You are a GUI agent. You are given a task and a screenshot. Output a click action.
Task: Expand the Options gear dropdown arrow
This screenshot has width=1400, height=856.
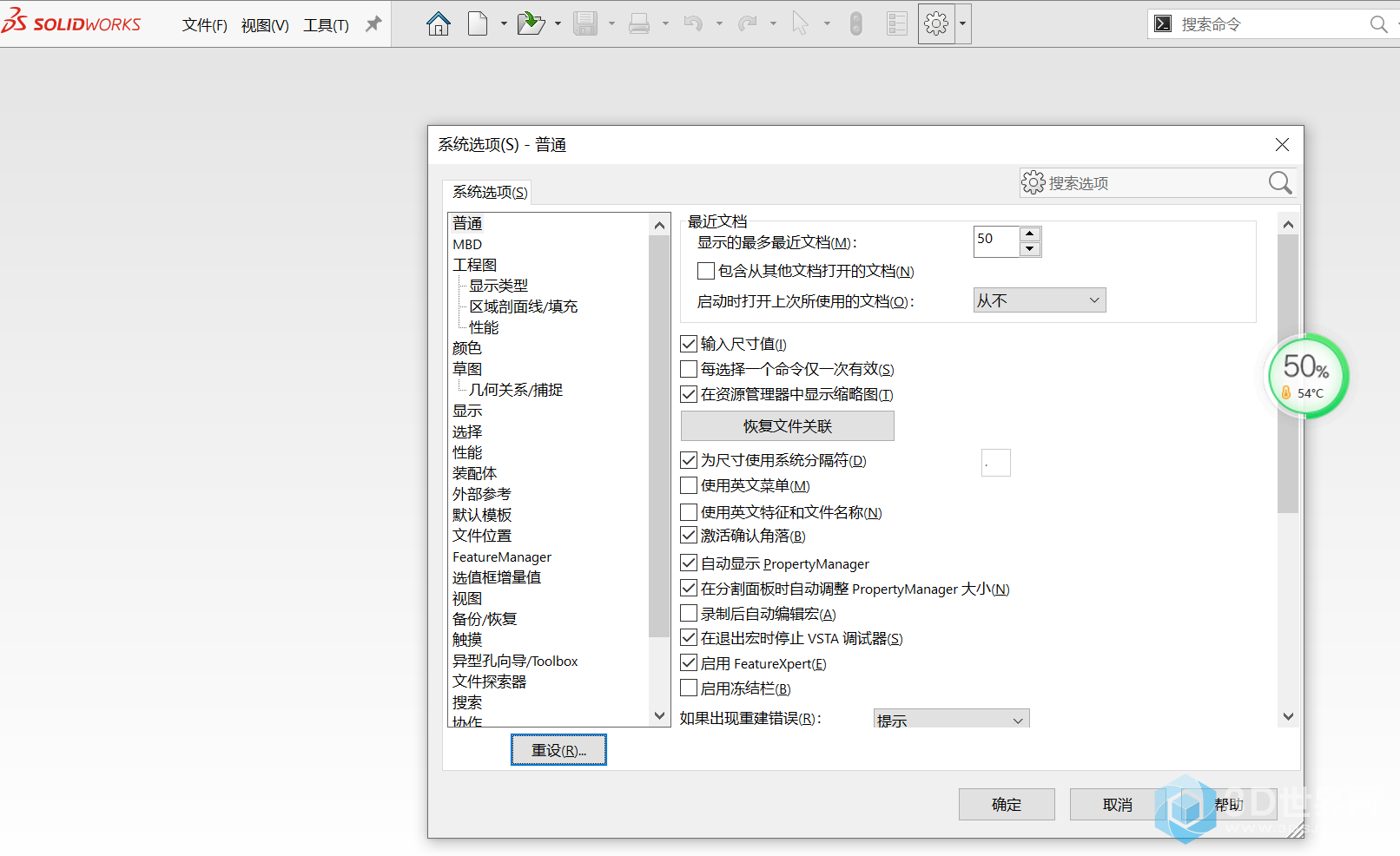962,23
